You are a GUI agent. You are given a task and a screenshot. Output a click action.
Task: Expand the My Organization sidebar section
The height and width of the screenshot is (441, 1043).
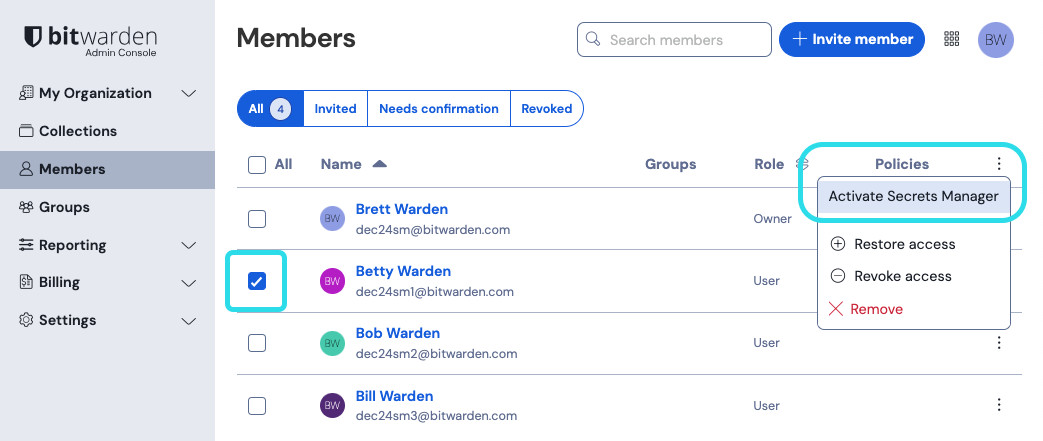coord(188,93)
